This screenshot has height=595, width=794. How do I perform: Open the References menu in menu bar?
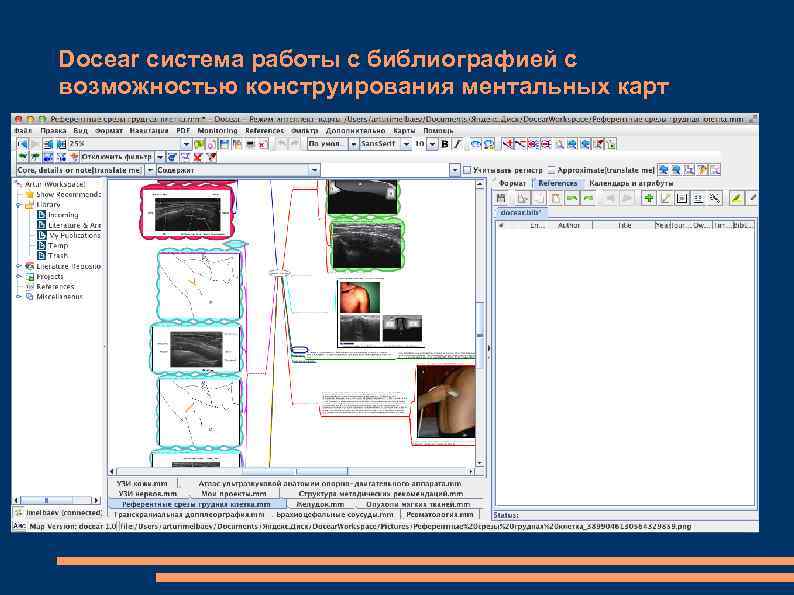[264, 131]
